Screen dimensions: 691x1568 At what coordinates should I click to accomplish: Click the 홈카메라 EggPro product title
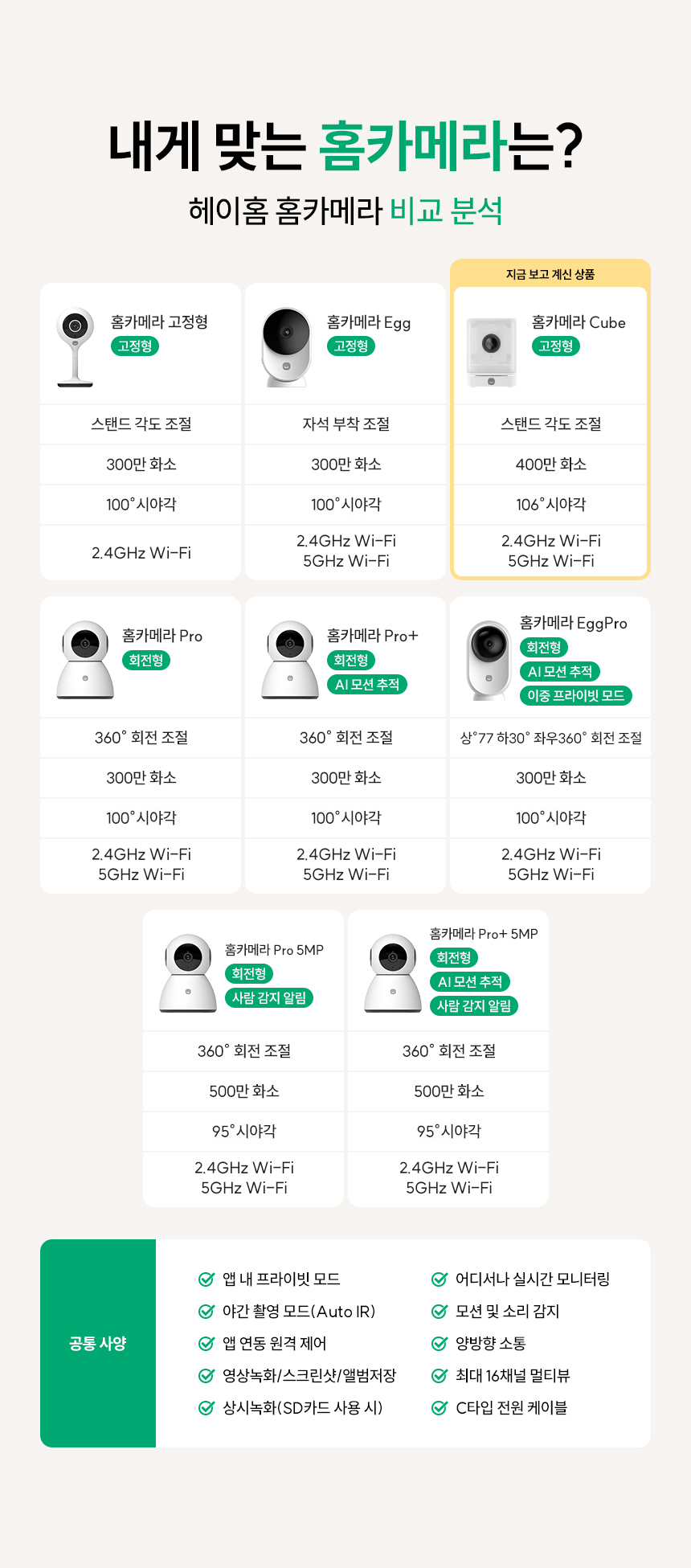[573, 623]
